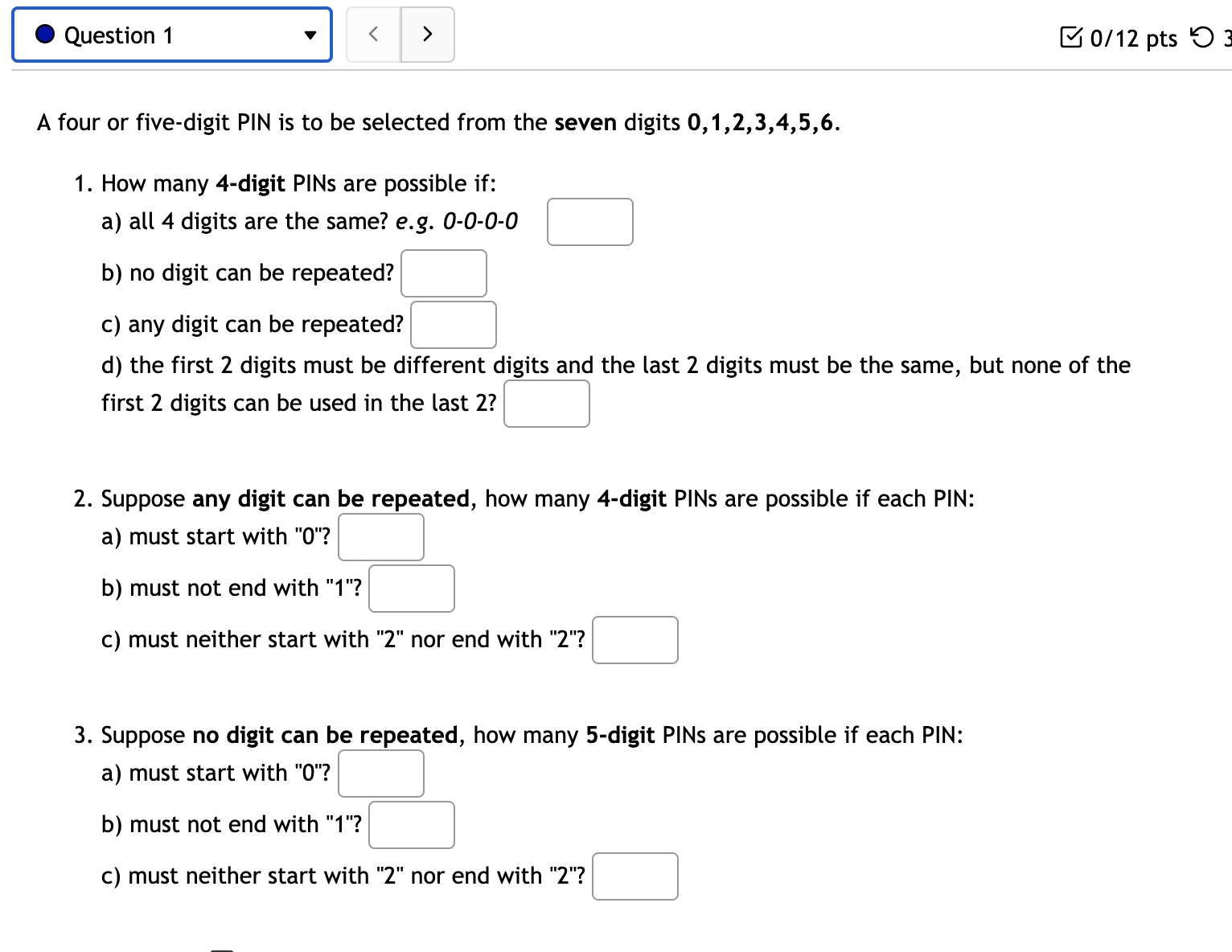Viewport: 1232px width, 952px height.
Task: Click the answer box for any digit repeated
Action: tap(453, 324)
